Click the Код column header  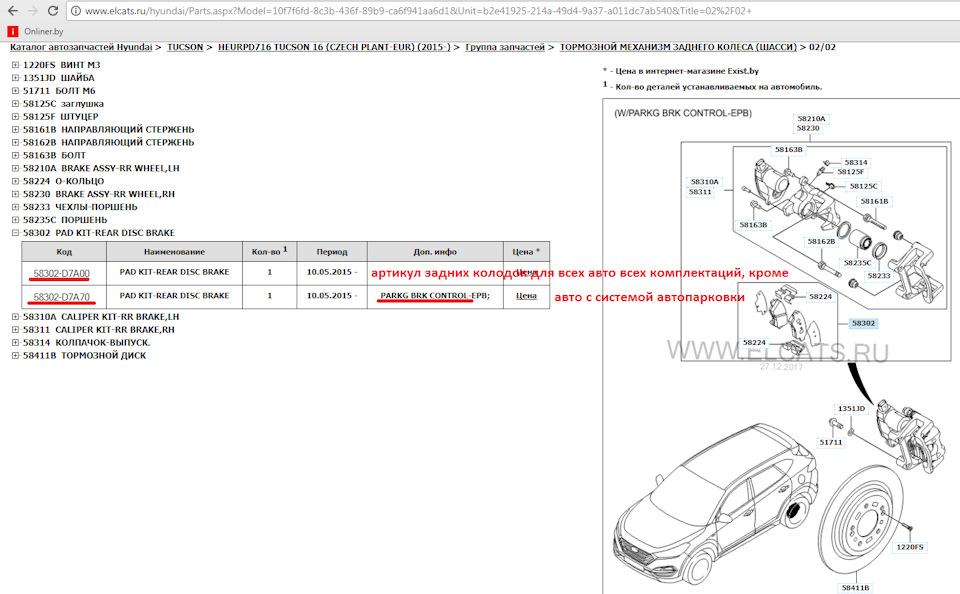tap(64, 252)
